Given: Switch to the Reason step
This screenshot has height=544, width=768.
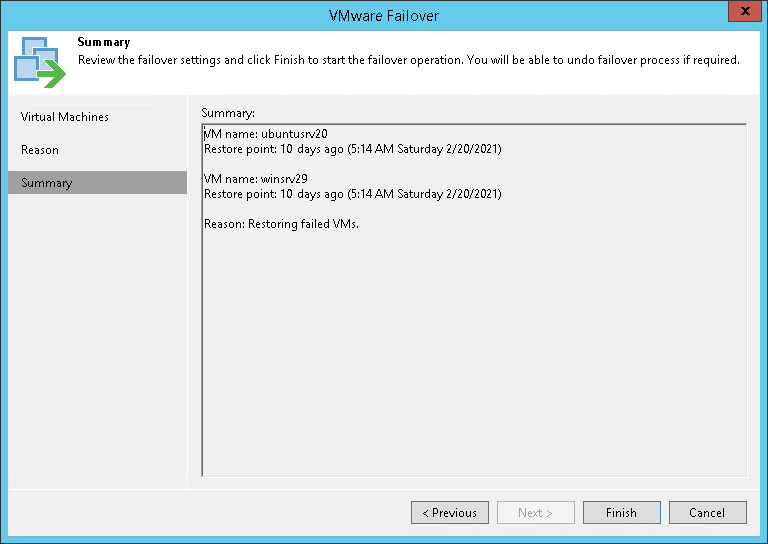Looking at the screenshot, I should [40, 150].
